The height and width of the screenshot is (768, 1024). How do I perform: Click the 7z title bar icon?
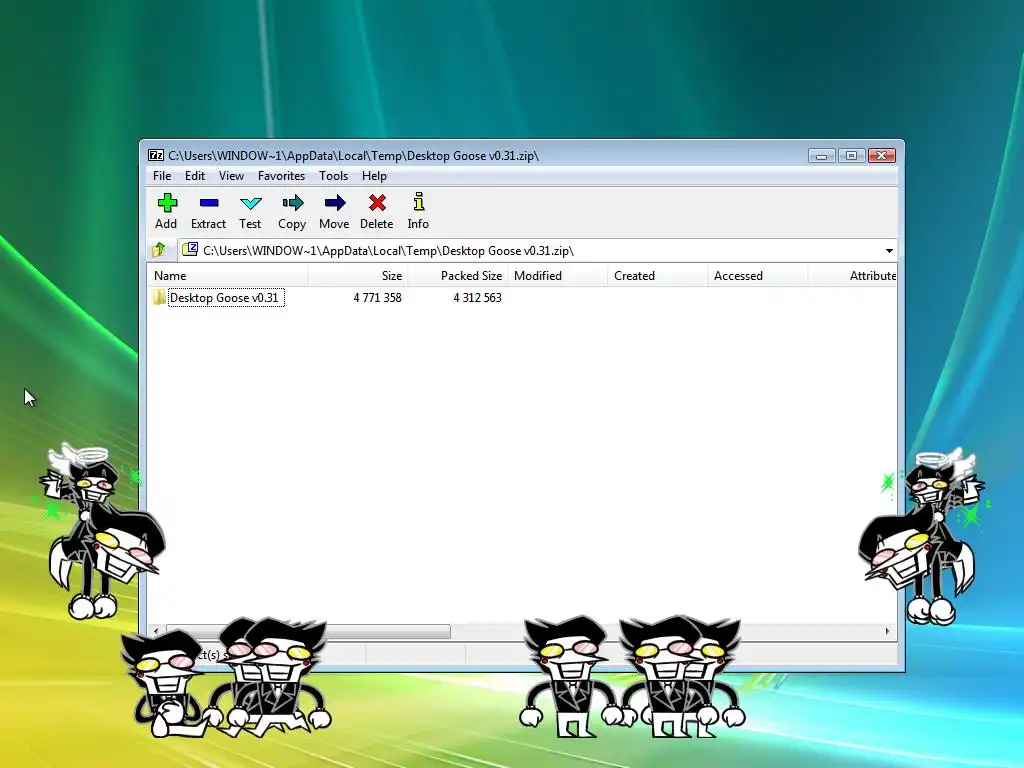(x=155, y=155)
